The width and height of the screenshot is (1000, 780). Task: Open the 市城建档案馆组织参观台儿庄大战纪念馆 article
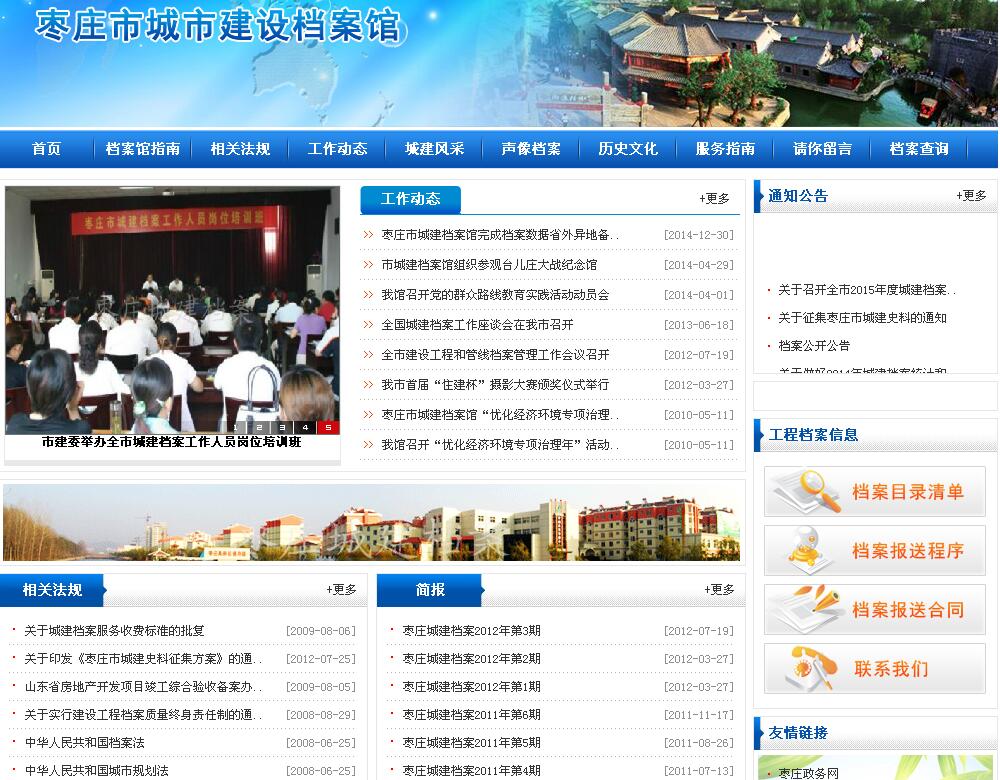tap(489, 265)
